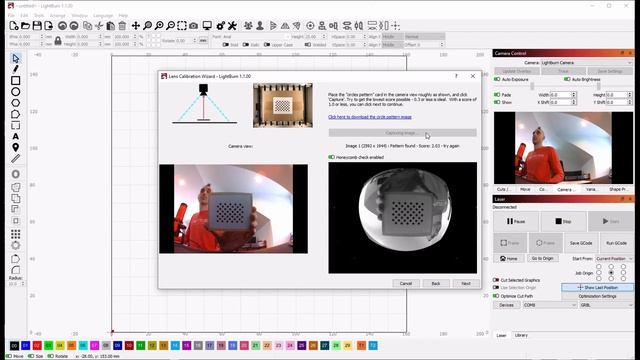640x360 pixels.
Task: Create a new file from toolbar
Action: click(x=14, y=26)
